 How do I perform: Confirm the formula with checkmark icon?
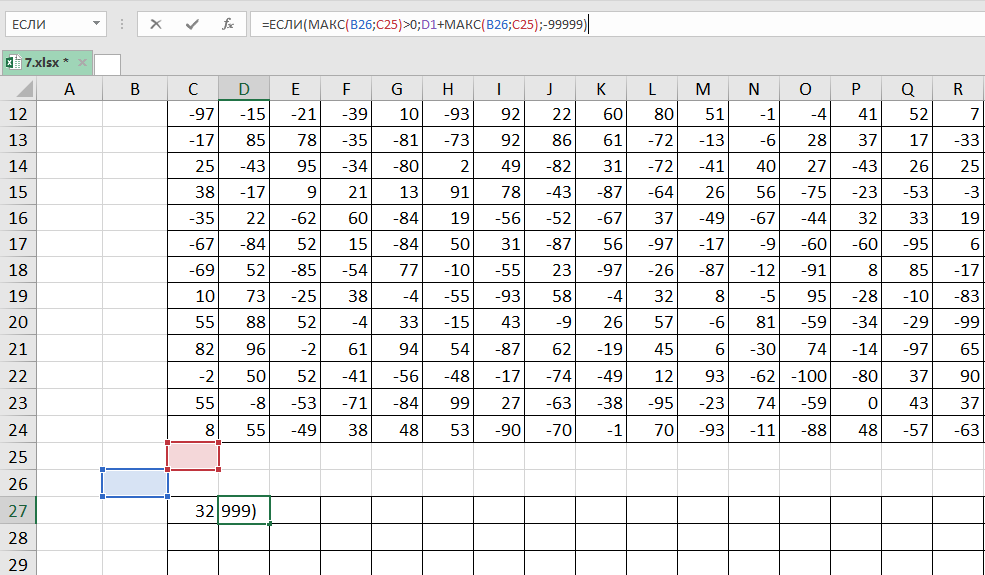(x=192, y=24)
